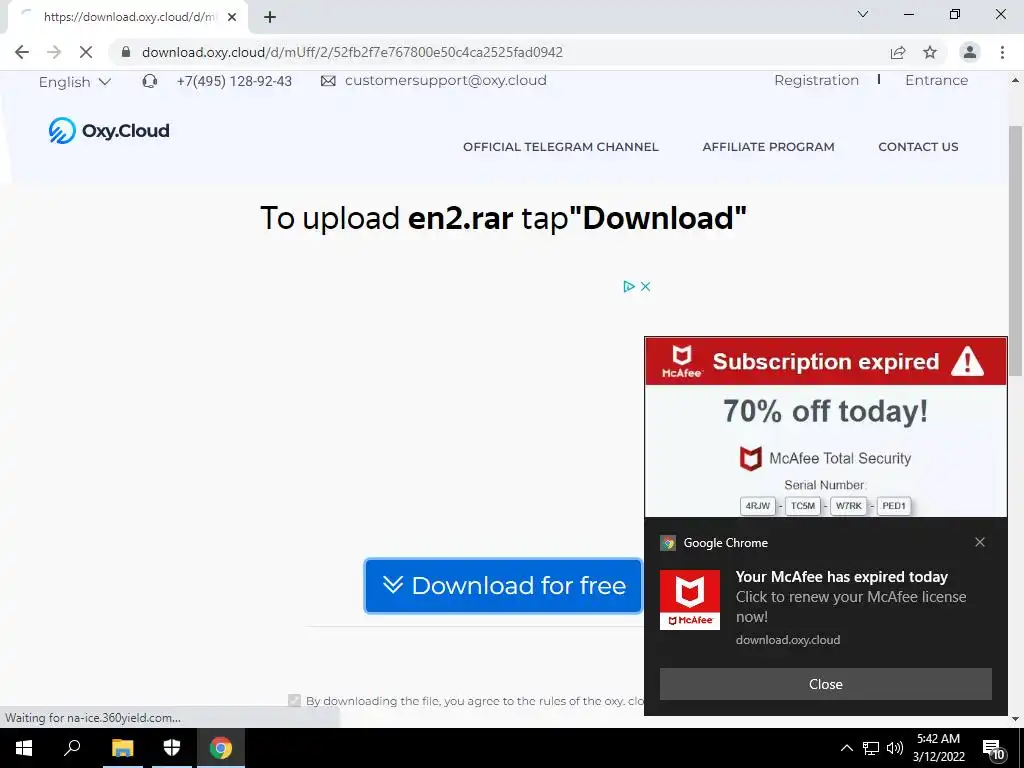Bookmark this page with the star
Image resolution: width=1024 pixels, height=768 pixels.
click(x=930, y=52)
